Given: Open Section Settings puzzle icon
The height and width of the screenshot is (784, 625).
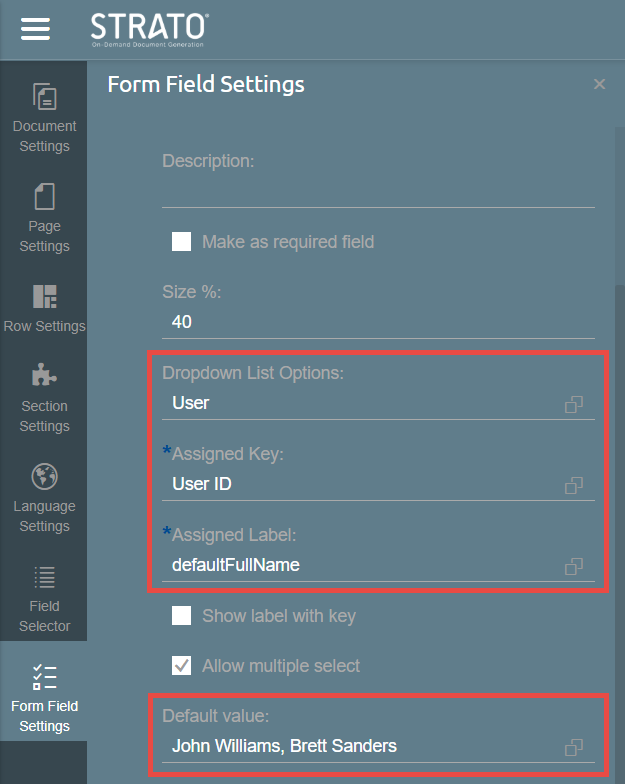Looking at the screenshot, I should point(44,376).
